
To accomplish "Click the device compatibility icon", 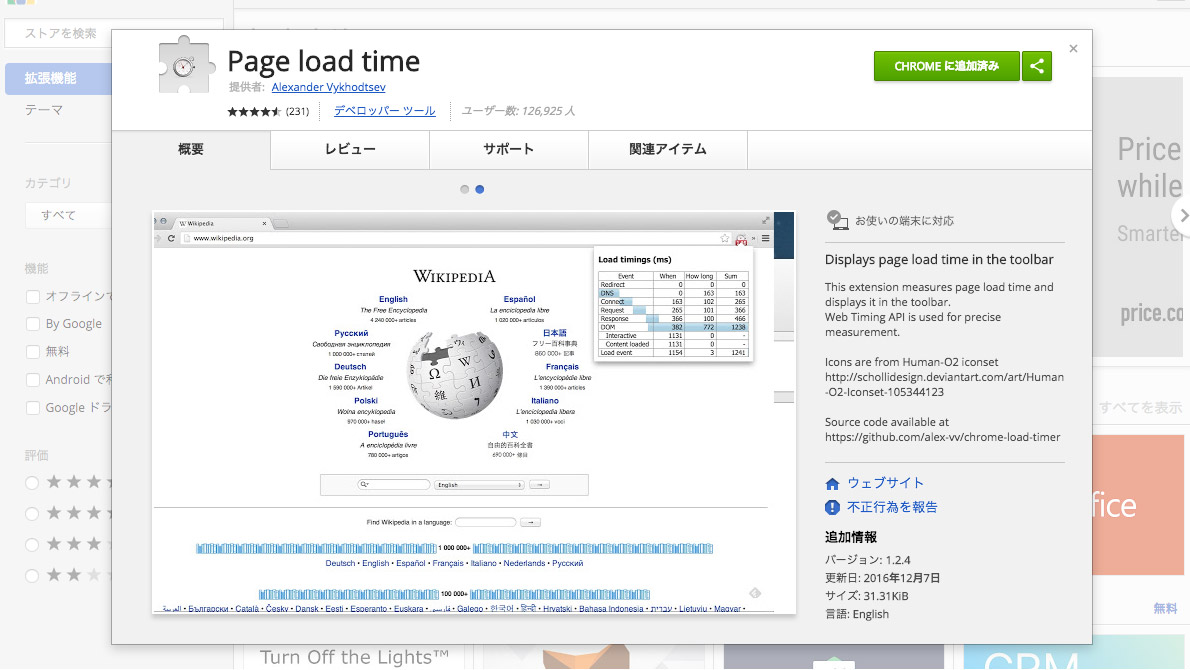I will pyautogui.click(x=837, y=220).
